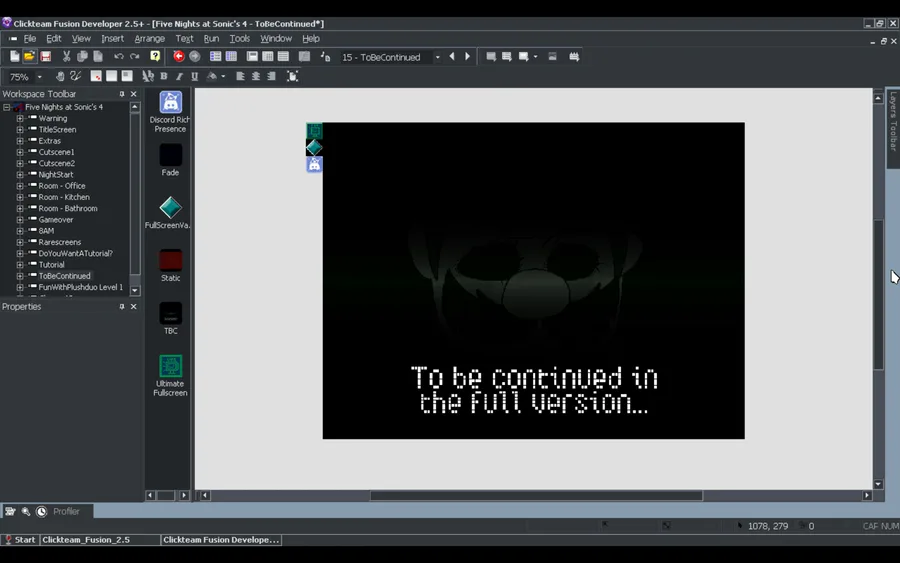Undo the last action

point(118,56)
